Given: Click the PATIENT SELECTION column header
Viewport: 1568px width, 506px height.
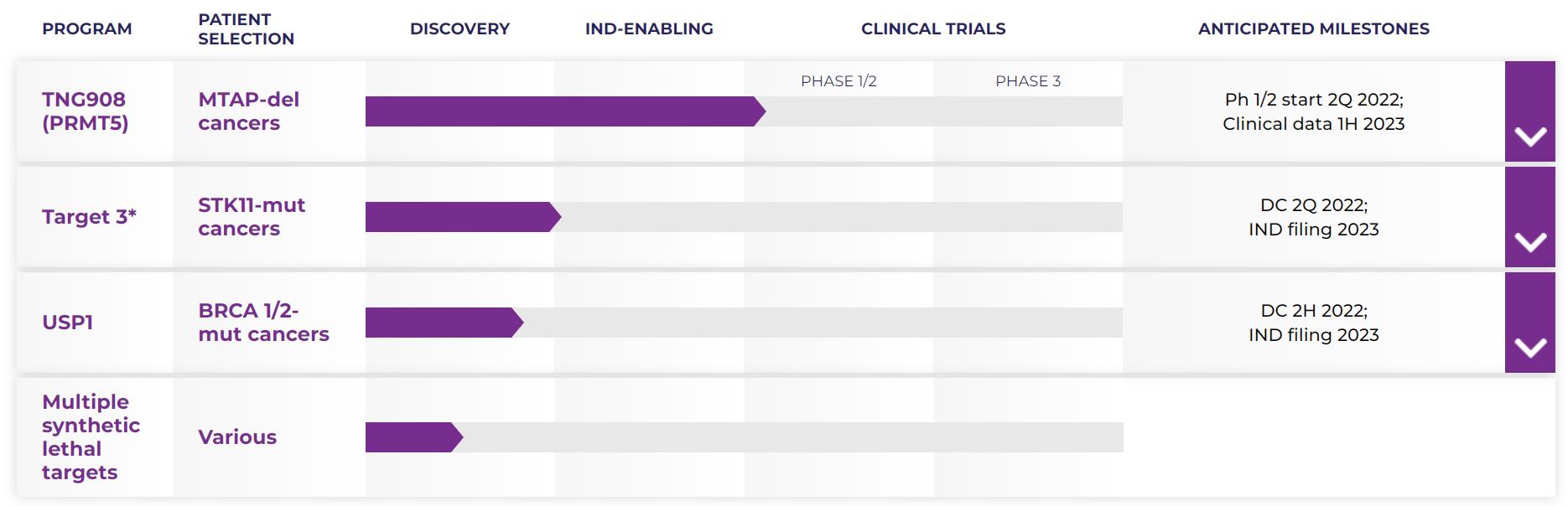Looking at the screenshot, I should tap(246, 28).
